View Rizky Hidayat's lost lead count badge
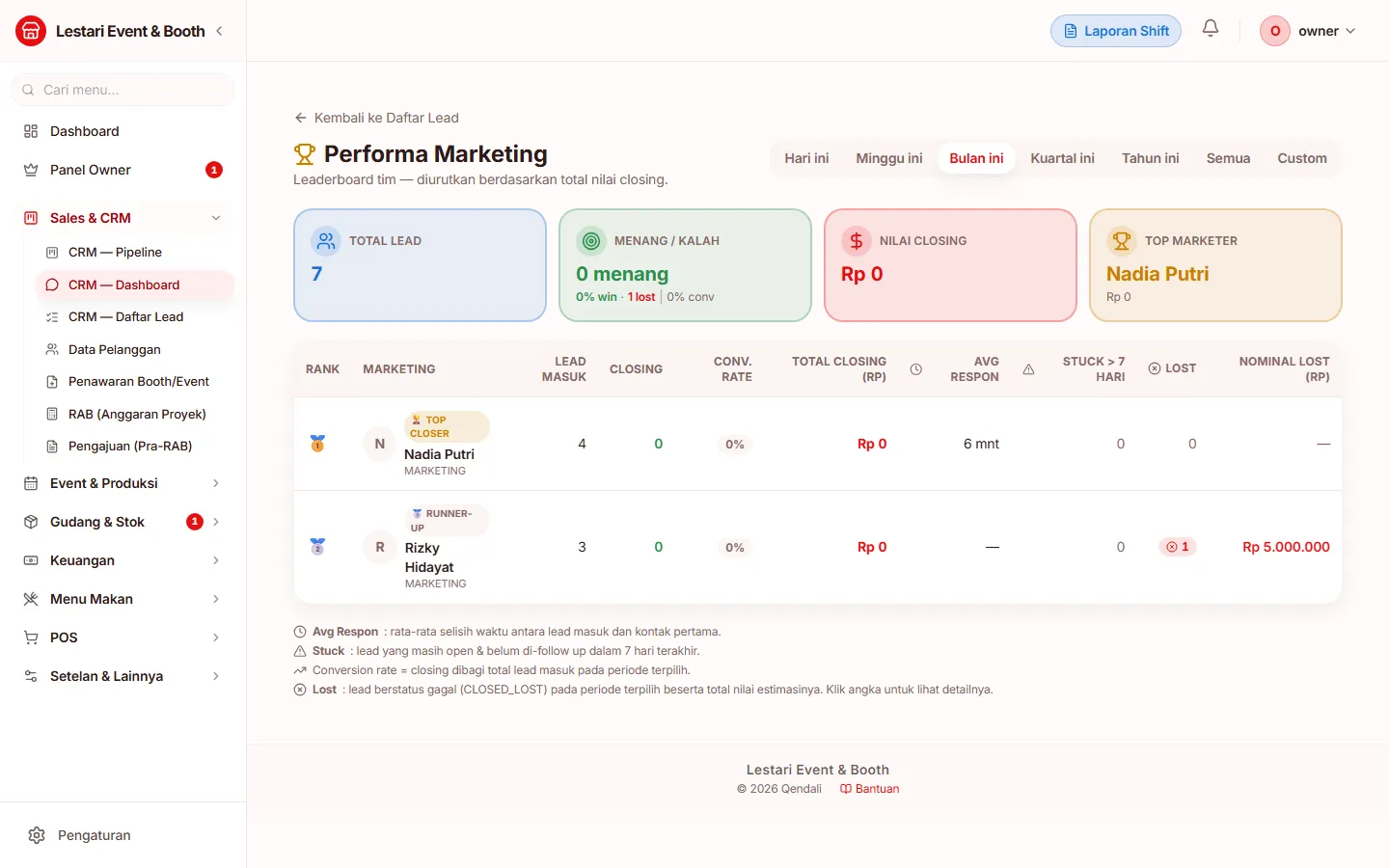 tap(1178, 547)
